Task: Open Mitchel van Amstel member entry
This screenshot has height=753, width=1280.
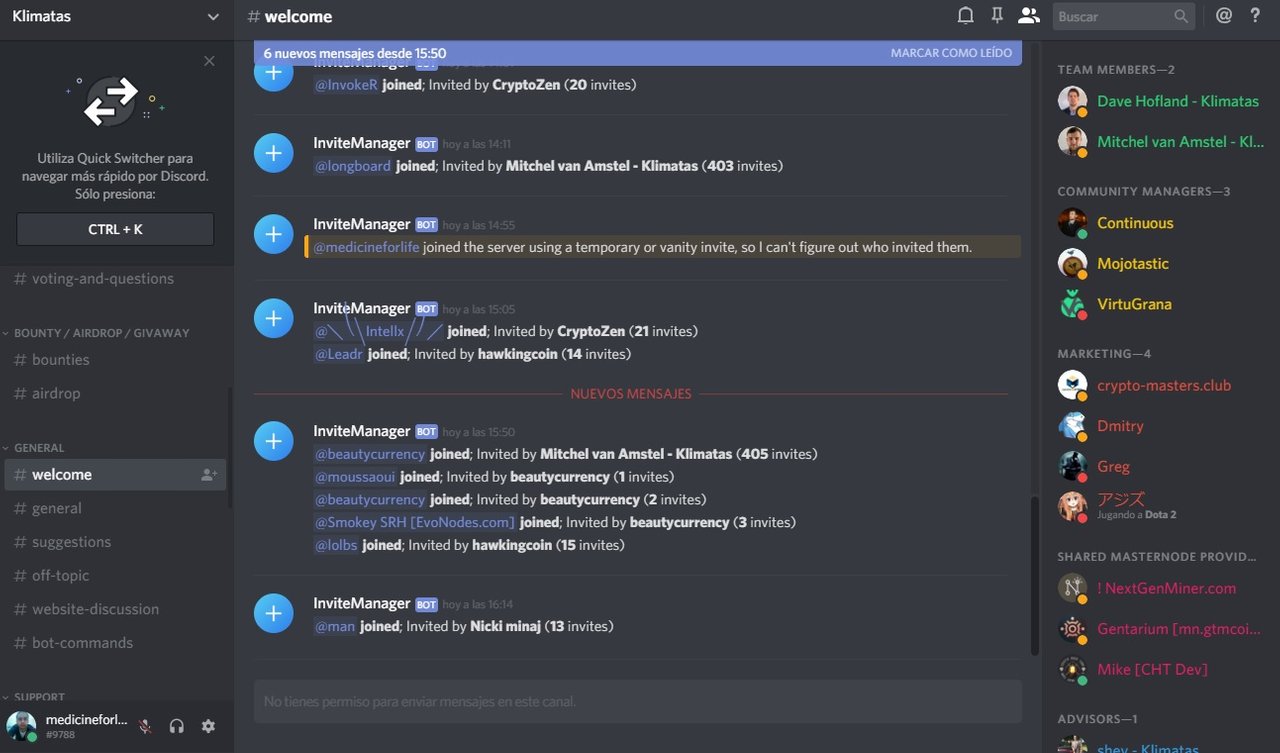Action: point(1159,142)
